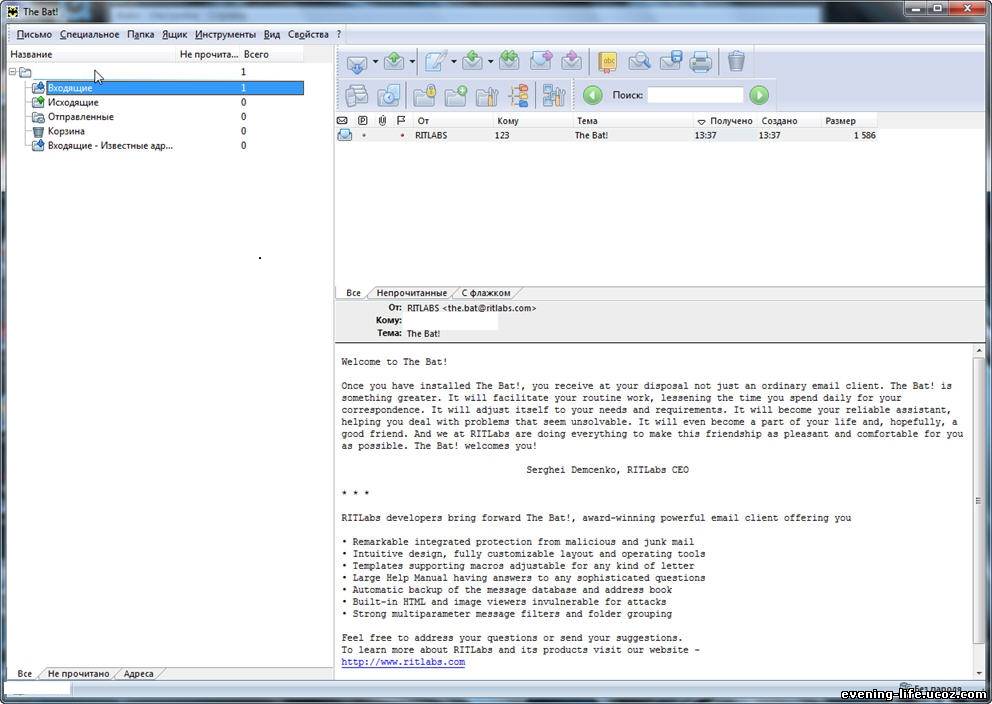The width and height of the screenshot is (992, 704).
Task: Open the Вид menu
Action: 272,34
